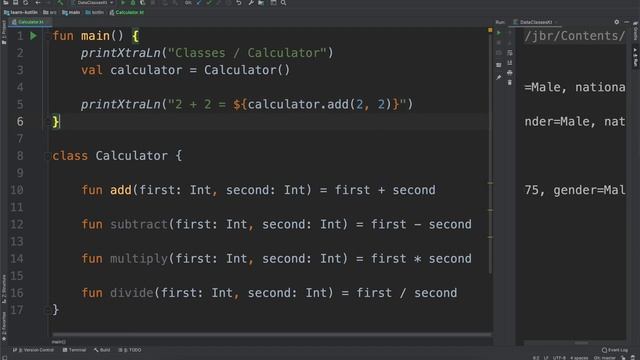Screen dimensions: 640x360
Task: Click UTF-8 encoding in status bar
Action: click(559, 358)
